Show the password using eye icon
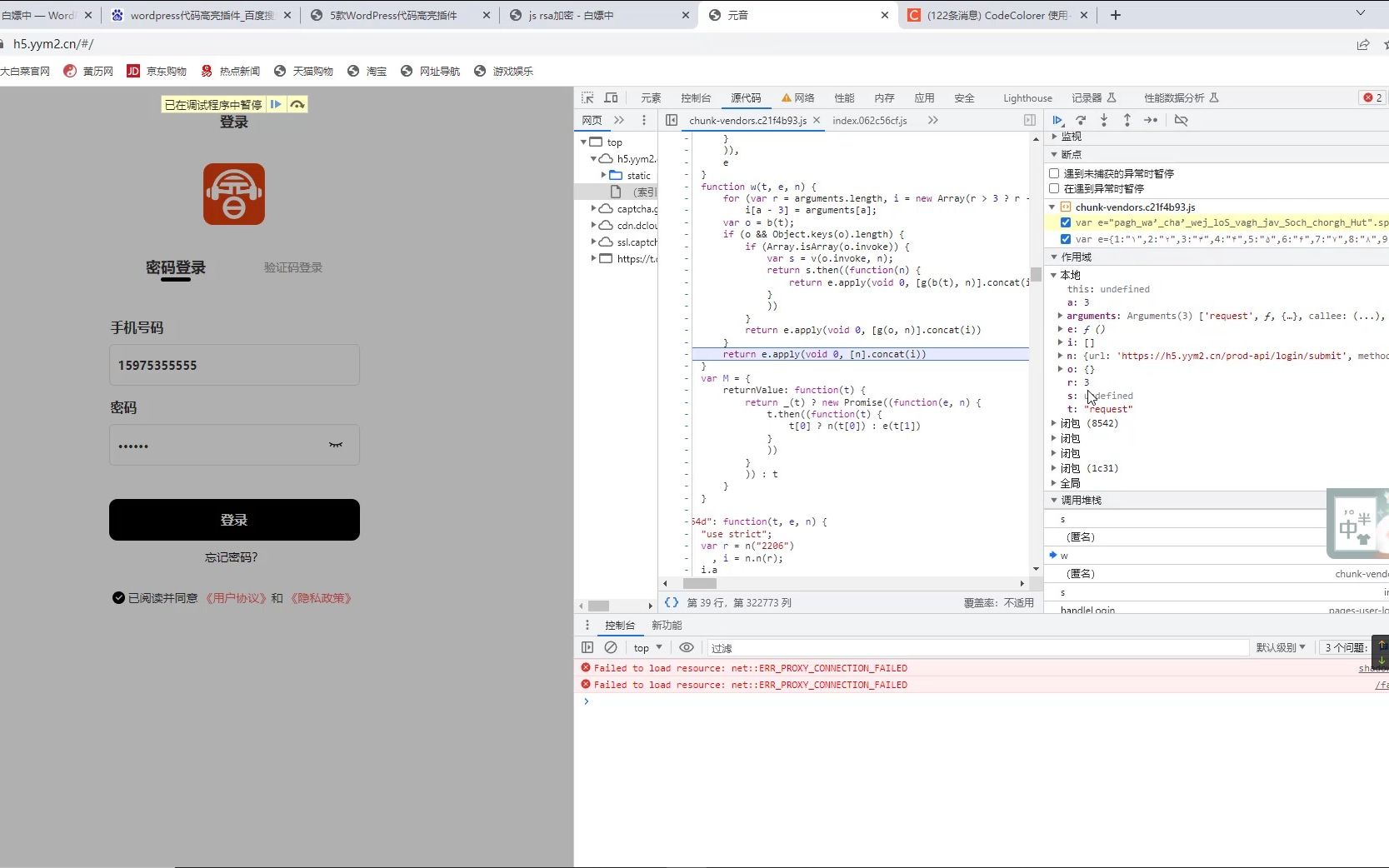The height and width of the screenshot is (868, 1389). pyautogui.click(x=336, y=445)
